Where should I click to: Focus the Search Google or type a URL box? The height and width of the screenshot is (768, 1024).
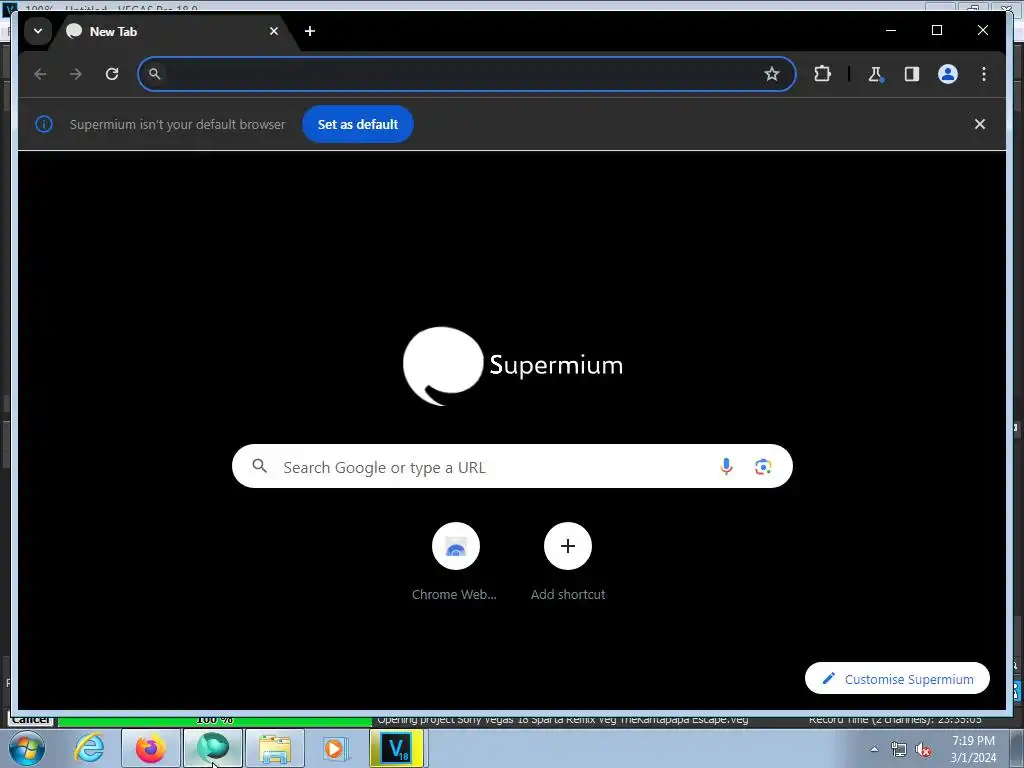coord(512,466)
